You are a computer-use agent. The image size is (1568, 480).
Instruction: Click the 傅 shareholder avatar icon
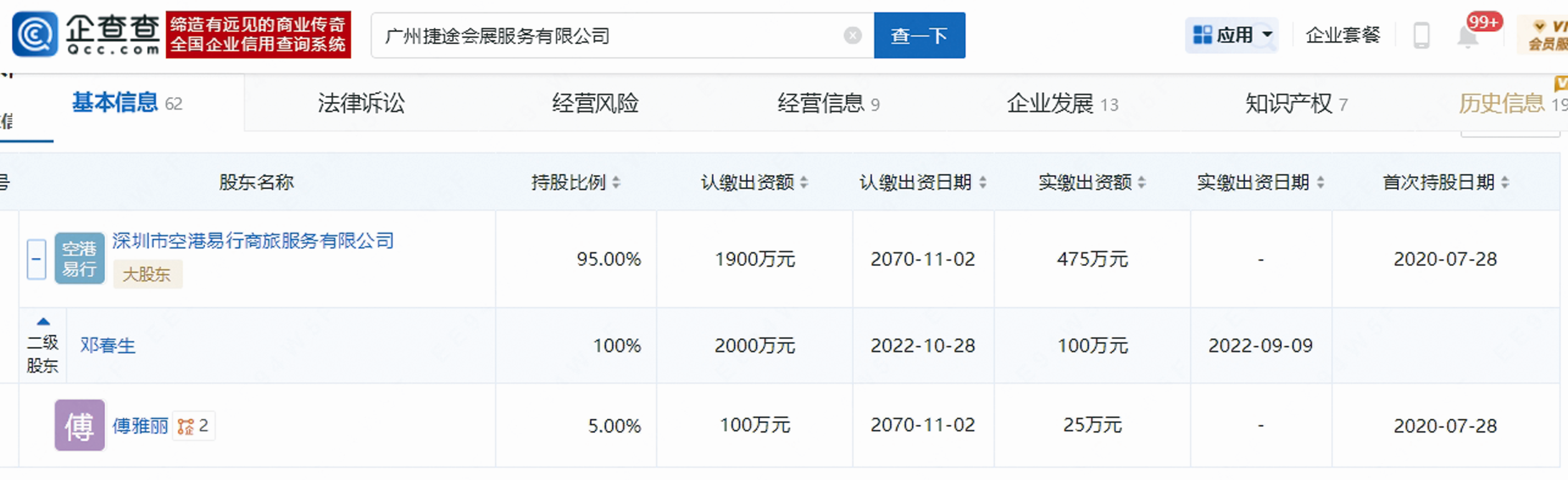(79, 425)
